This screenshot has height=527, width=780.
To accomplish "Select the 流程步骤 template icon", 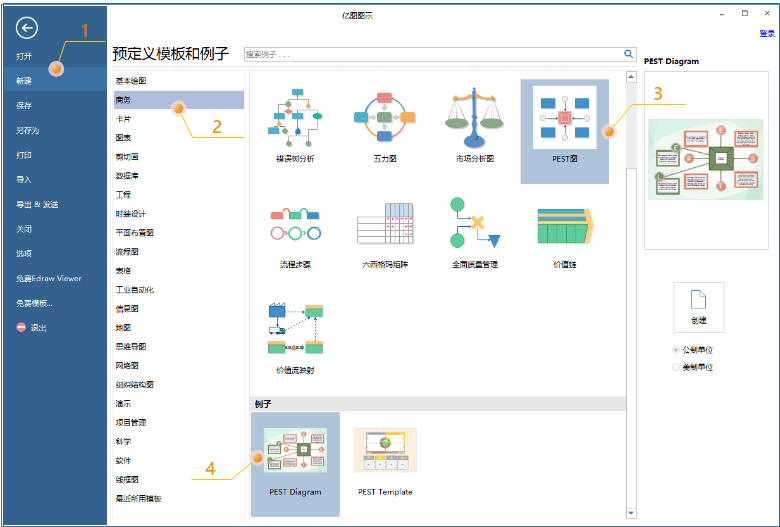I will tap(295, 224).
